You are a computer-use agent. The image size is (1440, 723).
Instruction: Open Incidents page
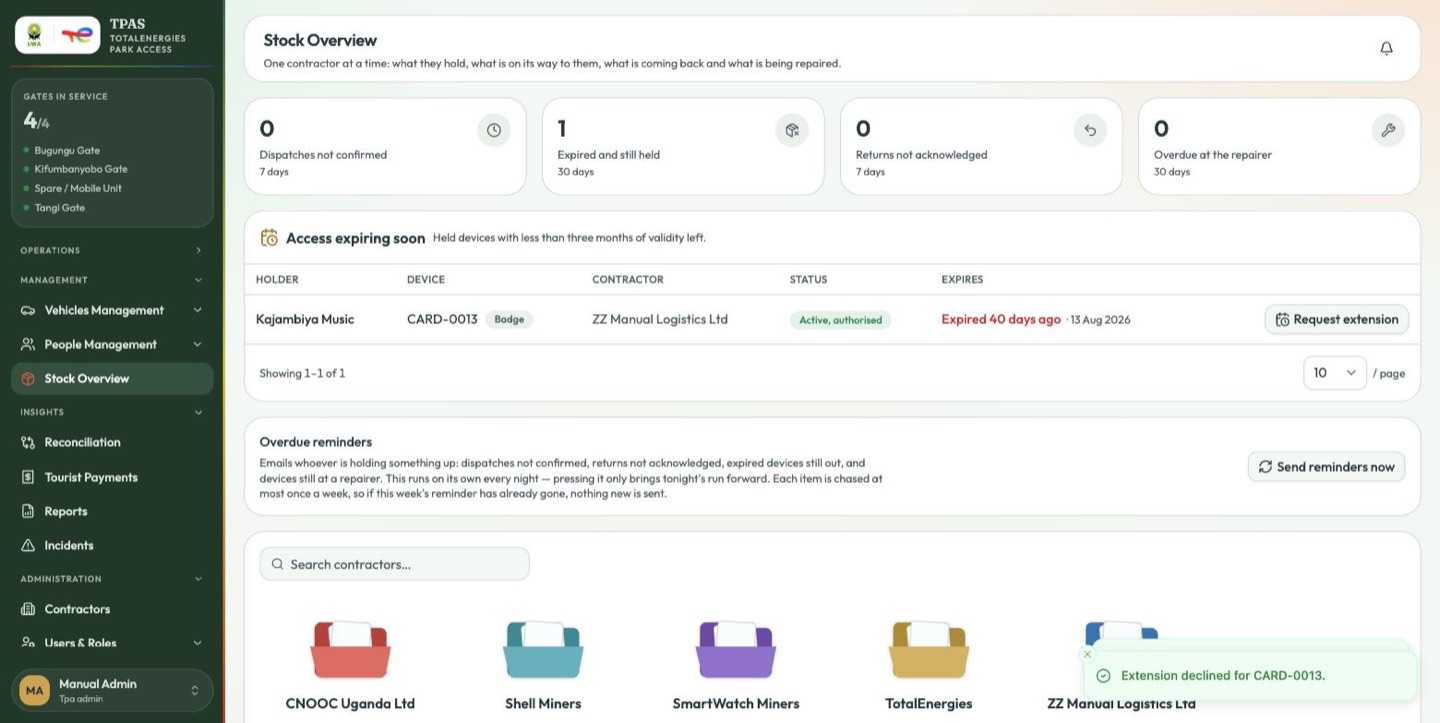(x=112, y=545)
